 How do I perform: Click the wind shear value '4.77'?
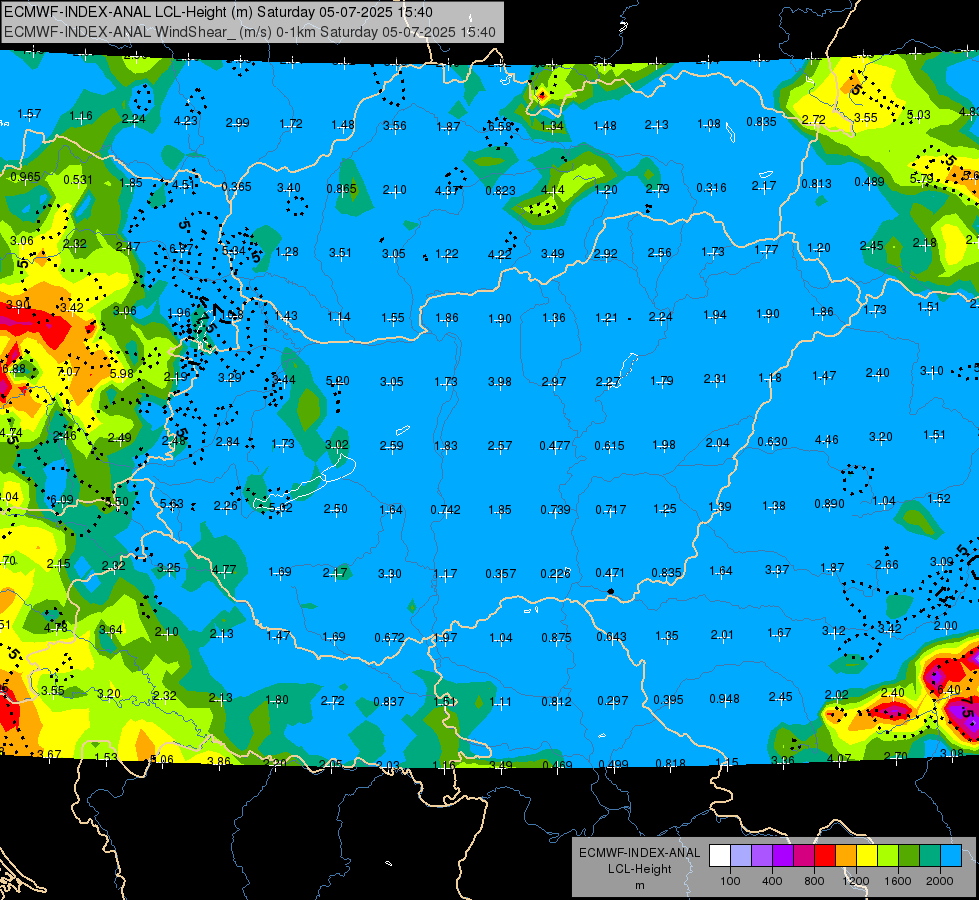224,570
